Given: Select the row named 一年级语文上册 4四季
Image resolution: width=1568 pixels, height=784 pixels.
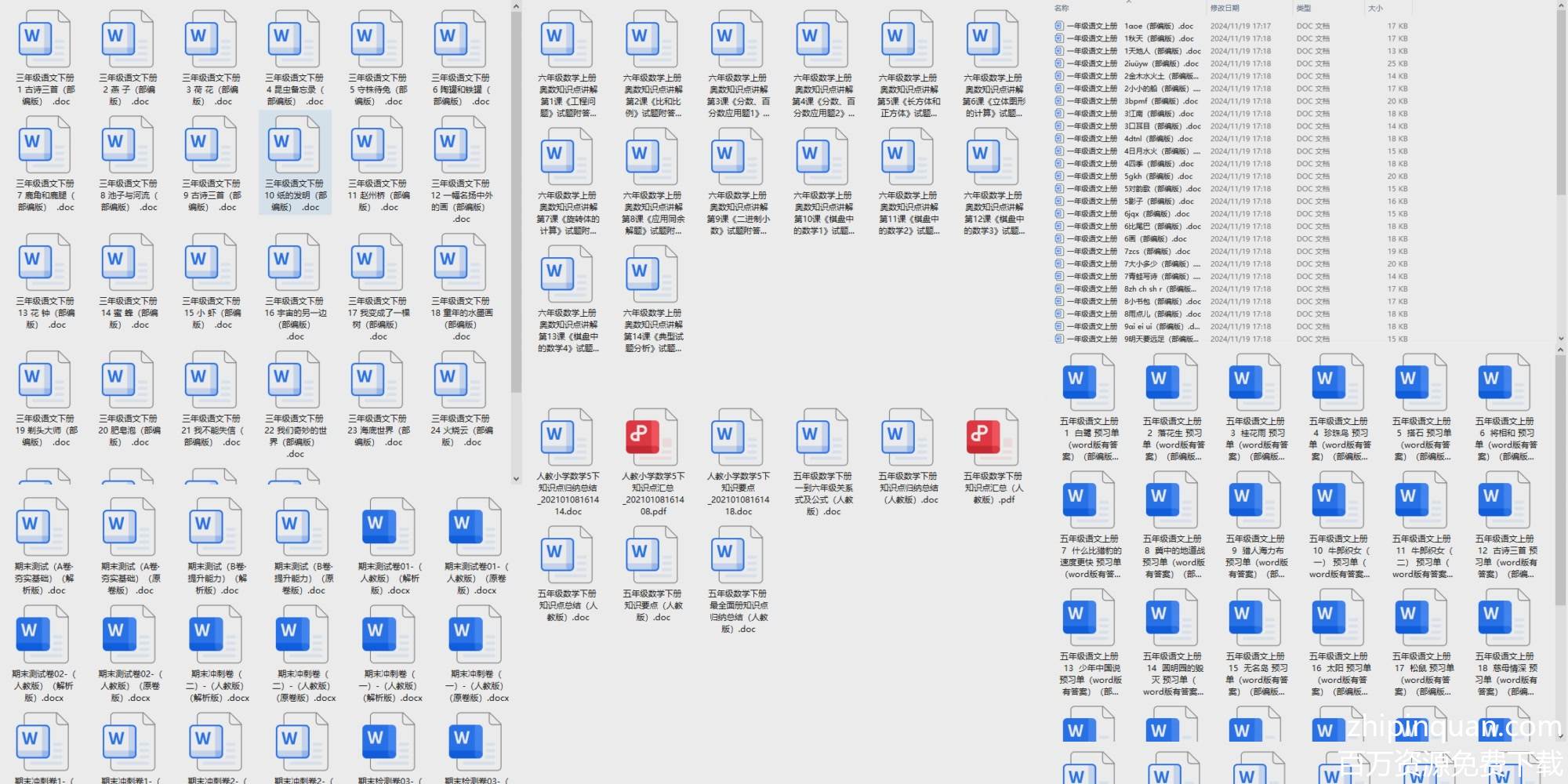Looking at the screenshot, I should point(1231,164).
